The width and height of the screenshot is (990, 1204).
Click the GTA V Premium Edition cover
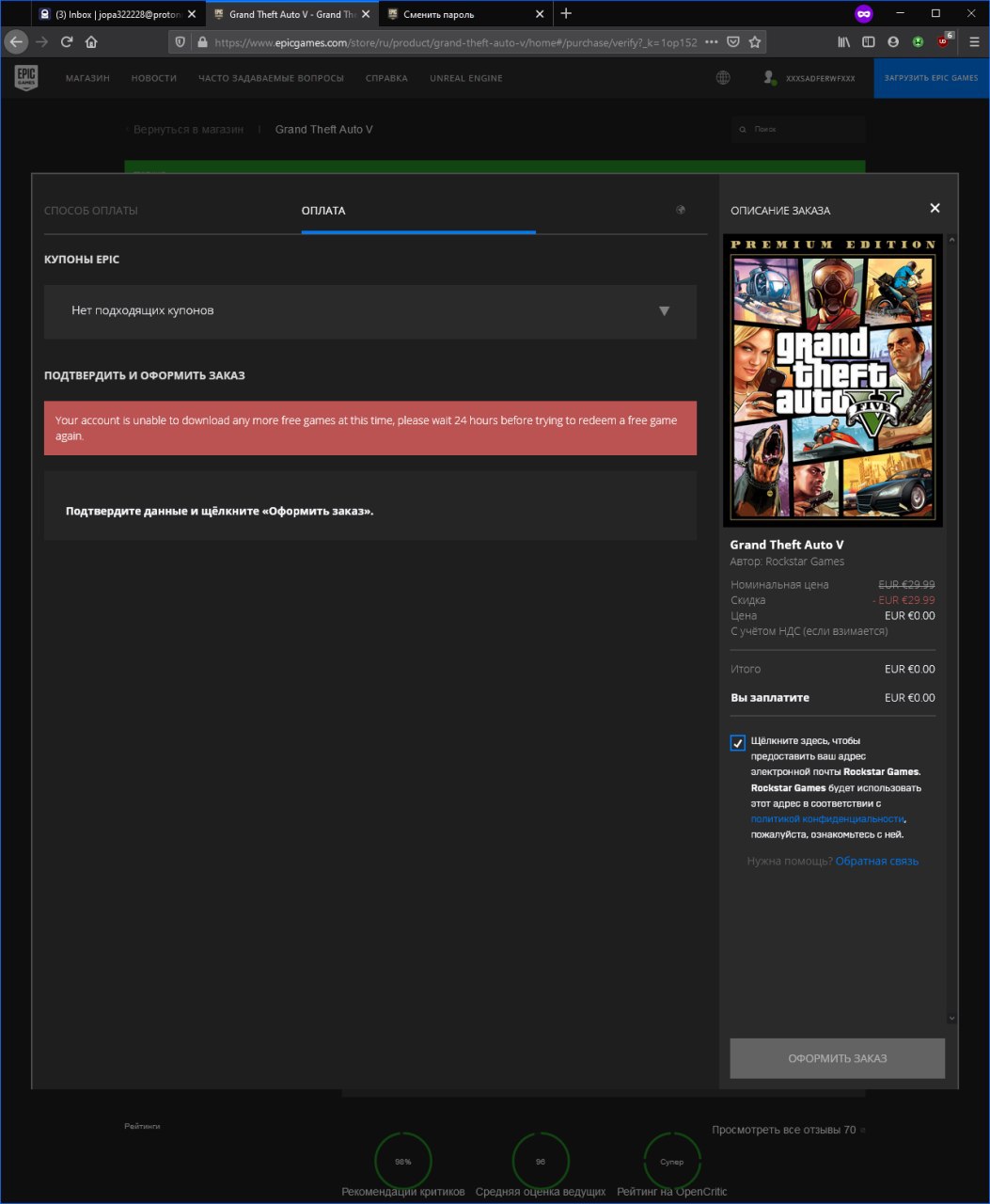[833, 380]
